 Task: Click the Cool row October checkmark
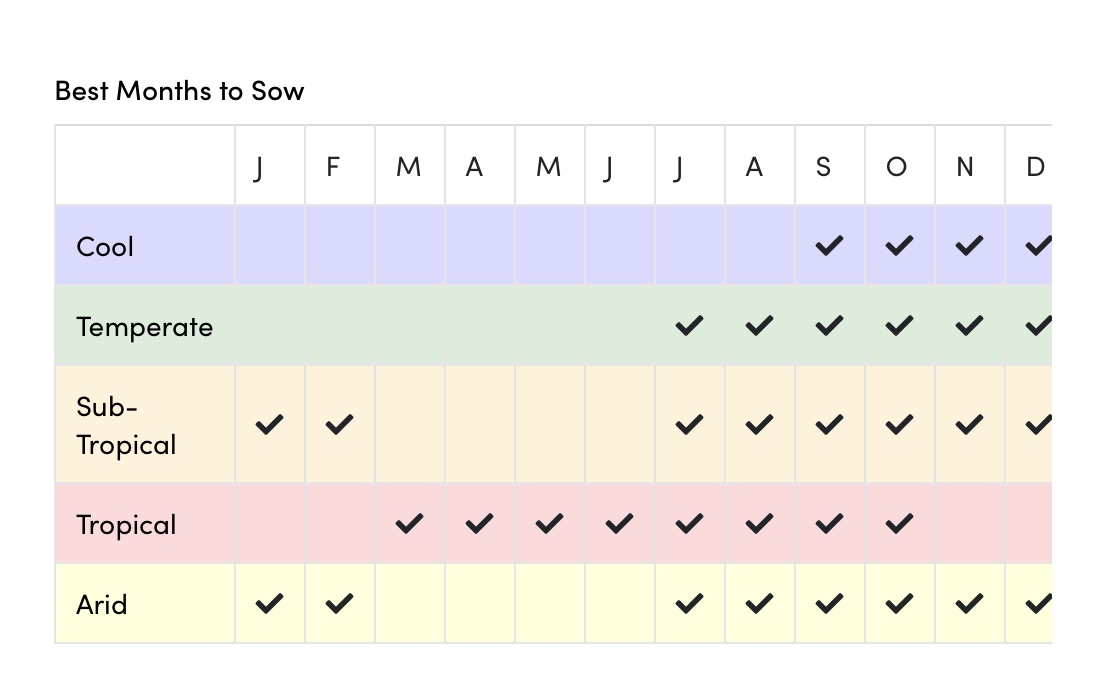(x=899, y=246)
